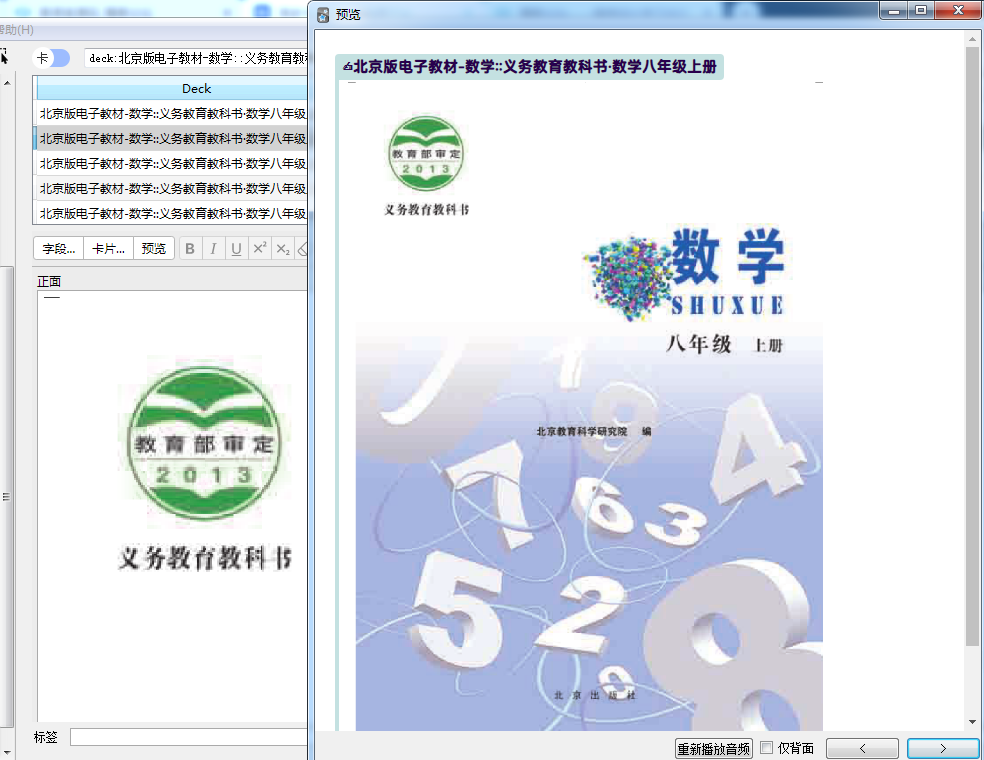Open the 卡片... card templates dialog
This screenshot has height=760, width=984.
(109, 249)
